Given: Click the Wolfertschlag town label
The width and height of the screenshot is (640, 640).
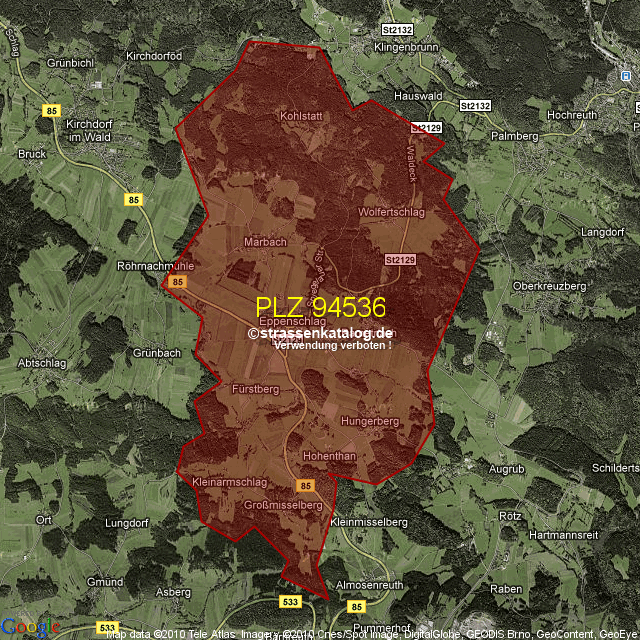Looking at the screenshot, I should tap(391, 213).
